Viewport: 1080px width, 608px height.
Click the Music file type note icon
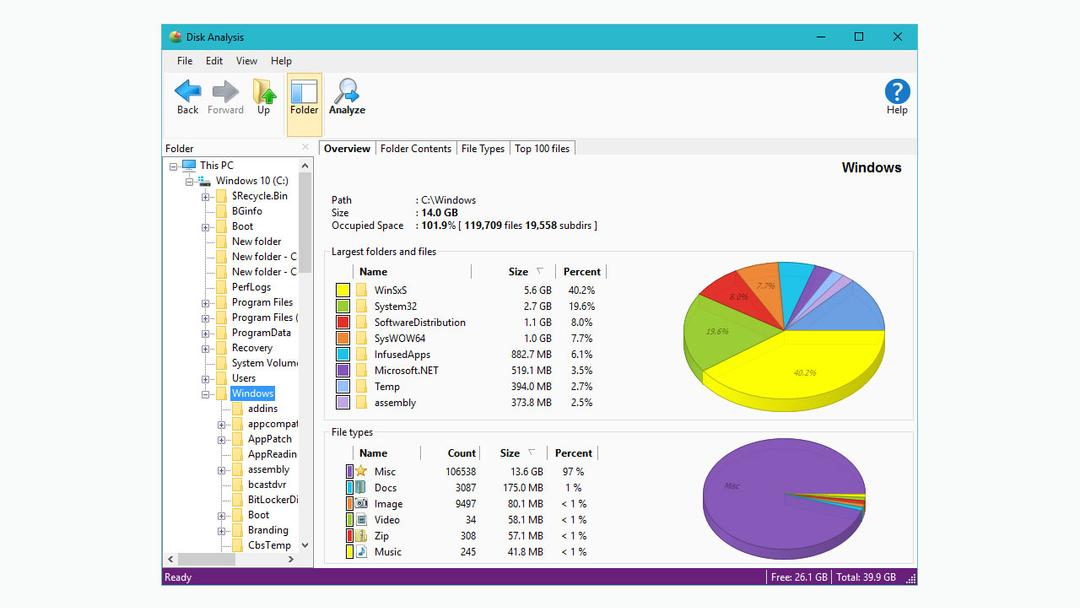click(362, 552)
